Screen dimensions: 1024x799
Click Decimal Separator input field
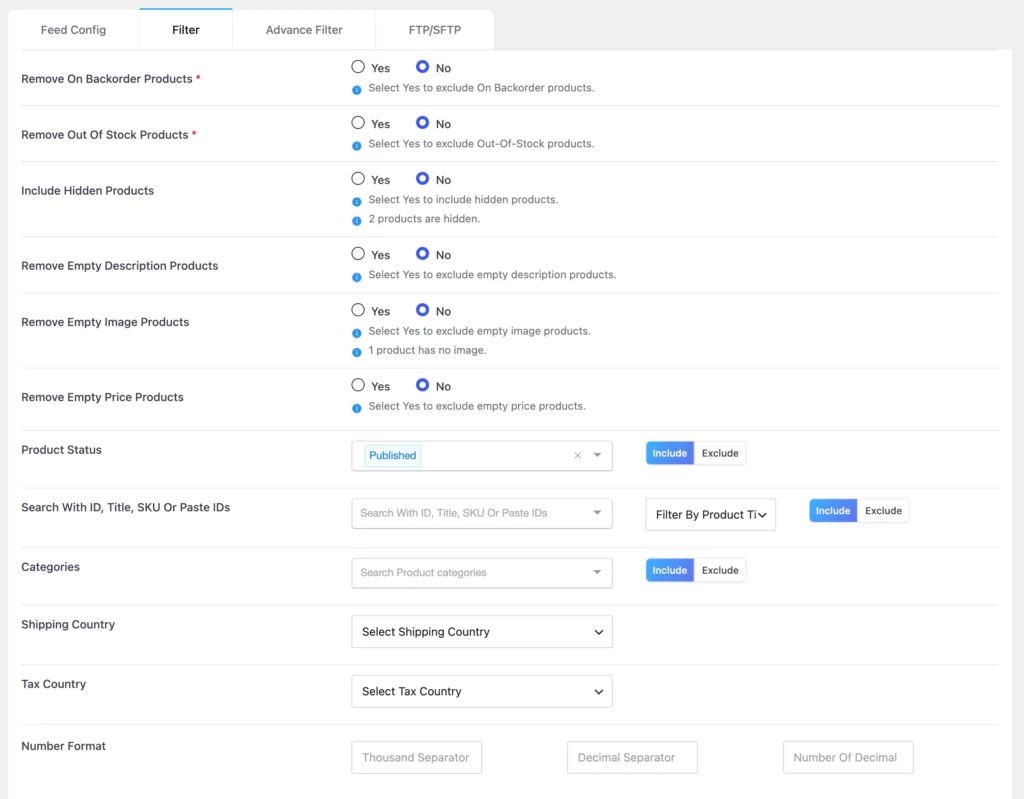coord(632,757)
